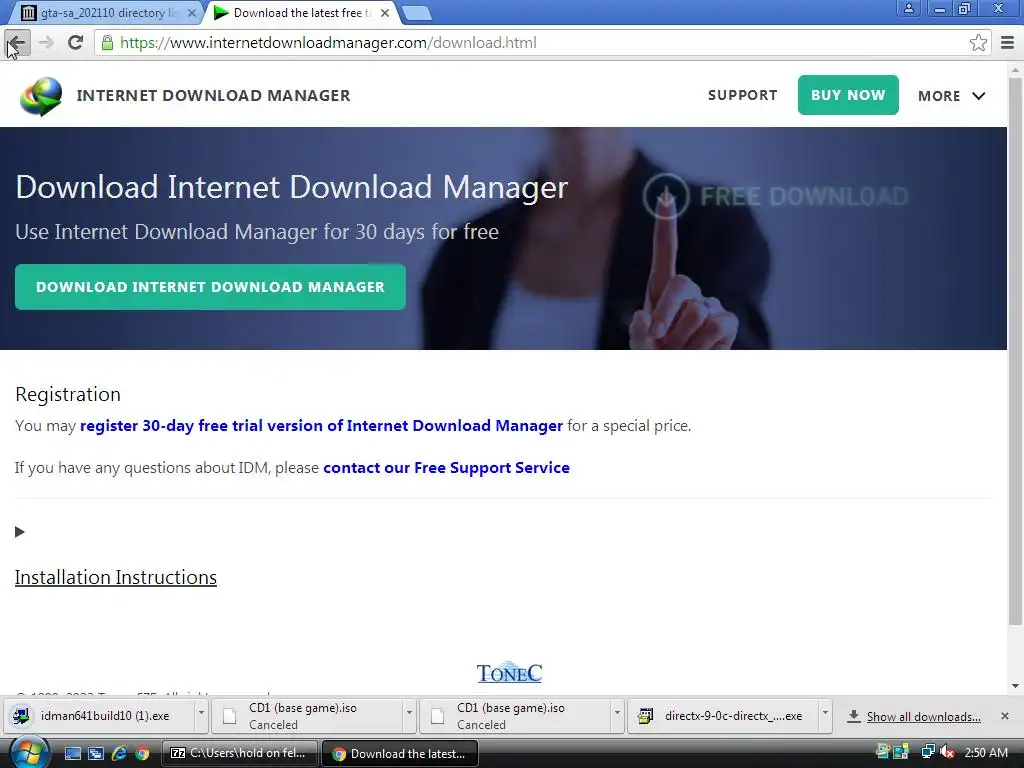This screenshot has height=768, width=1024.
Task: Click the scrollbar down arrow
Action: click(1016, 686)
